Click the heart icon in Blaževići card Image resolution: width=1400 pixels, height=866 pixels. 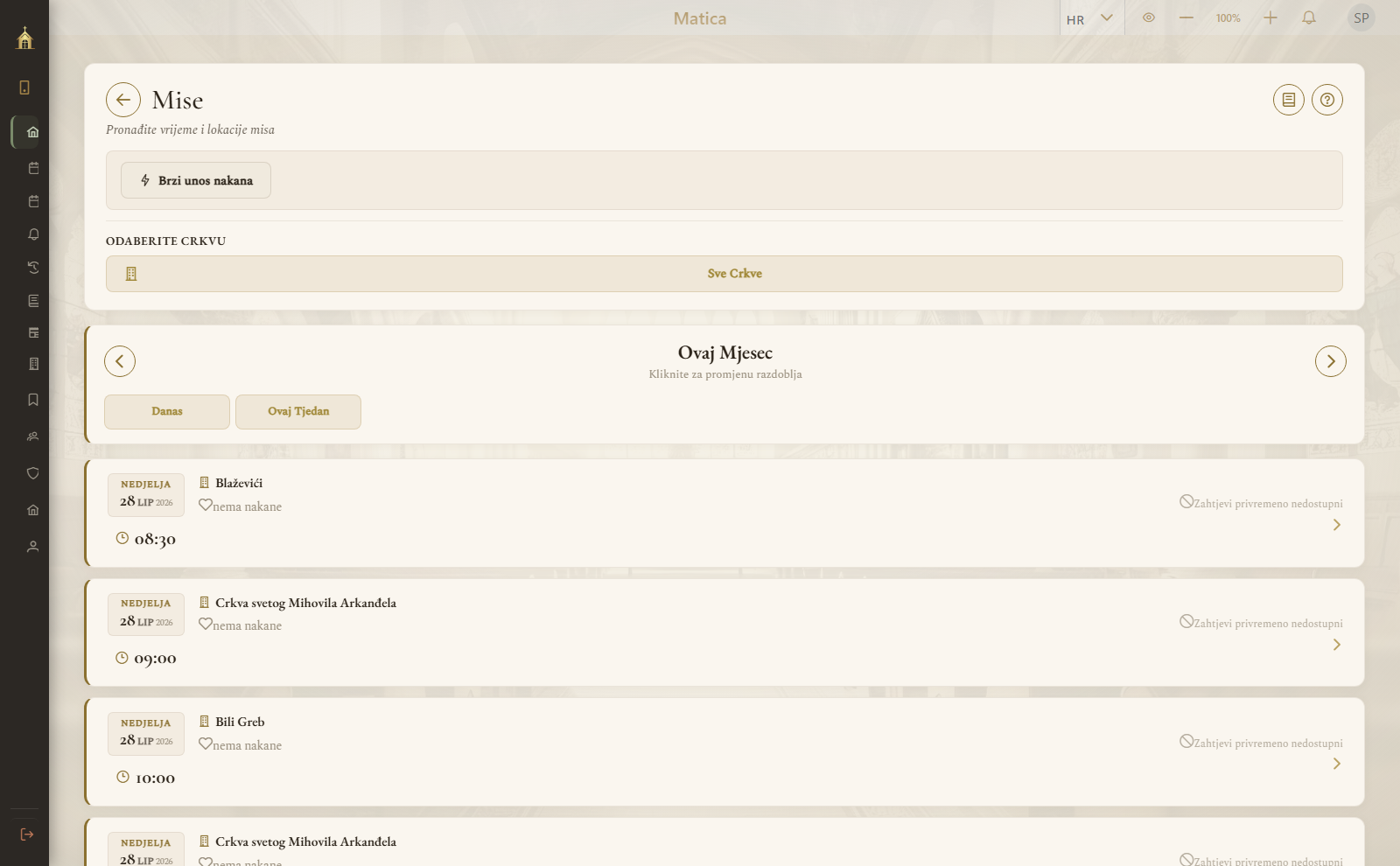click(x=206, y=505)
